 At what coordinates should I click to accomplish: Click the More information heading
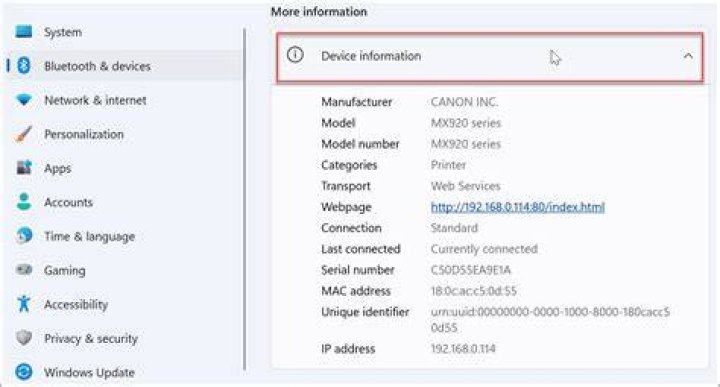pyautogui.click(x=319, y=11)
